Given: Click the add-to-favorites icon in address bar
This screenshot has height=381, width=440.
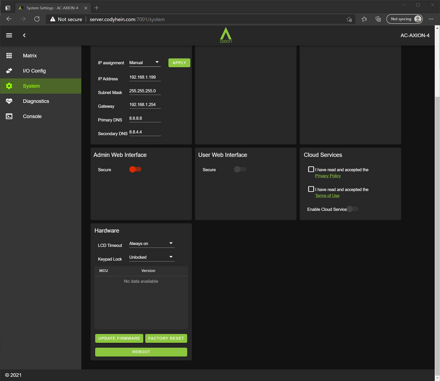Looking at the screenshot, I should [349, 19].
